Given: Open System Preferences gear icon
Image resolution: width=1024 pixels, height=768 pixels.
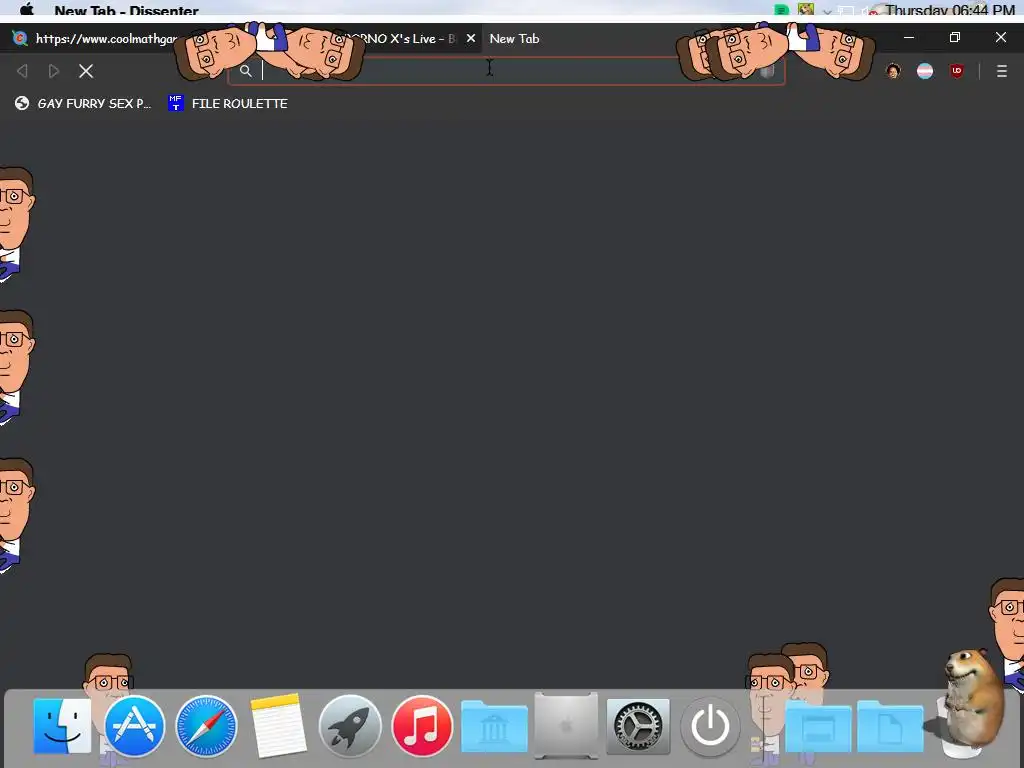Looking at the screenshot, I should (x=638, y=726).
